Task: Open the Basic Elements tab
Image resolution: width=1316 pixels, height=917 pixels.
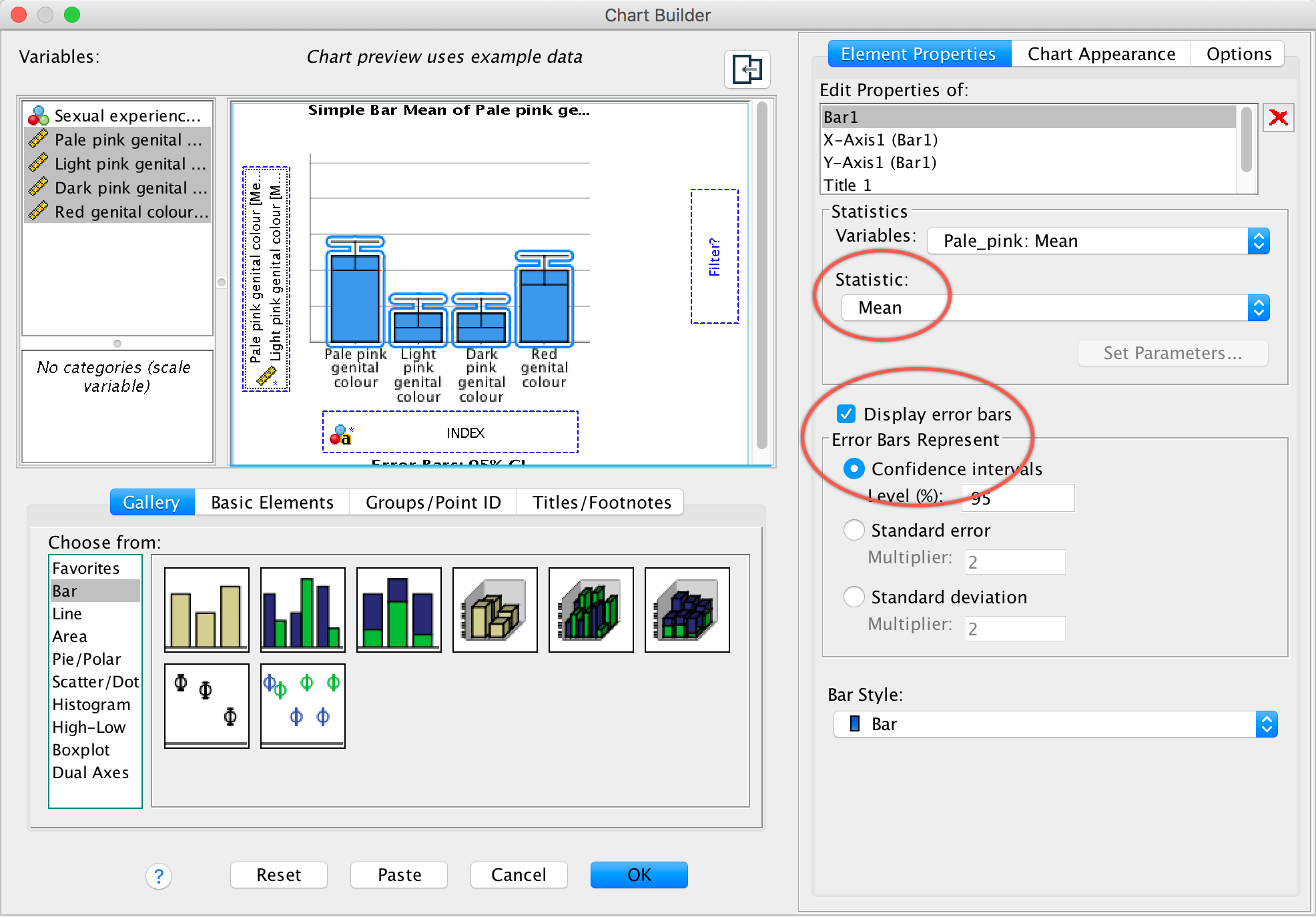Action: (x=272, y=503)
